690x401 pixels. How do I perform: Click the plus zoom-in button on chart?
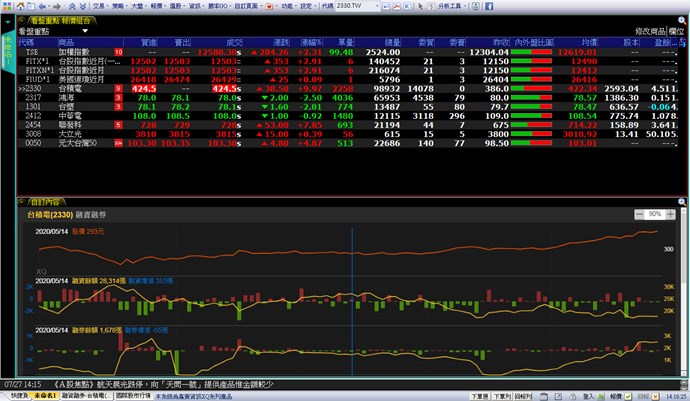(672, 215)
